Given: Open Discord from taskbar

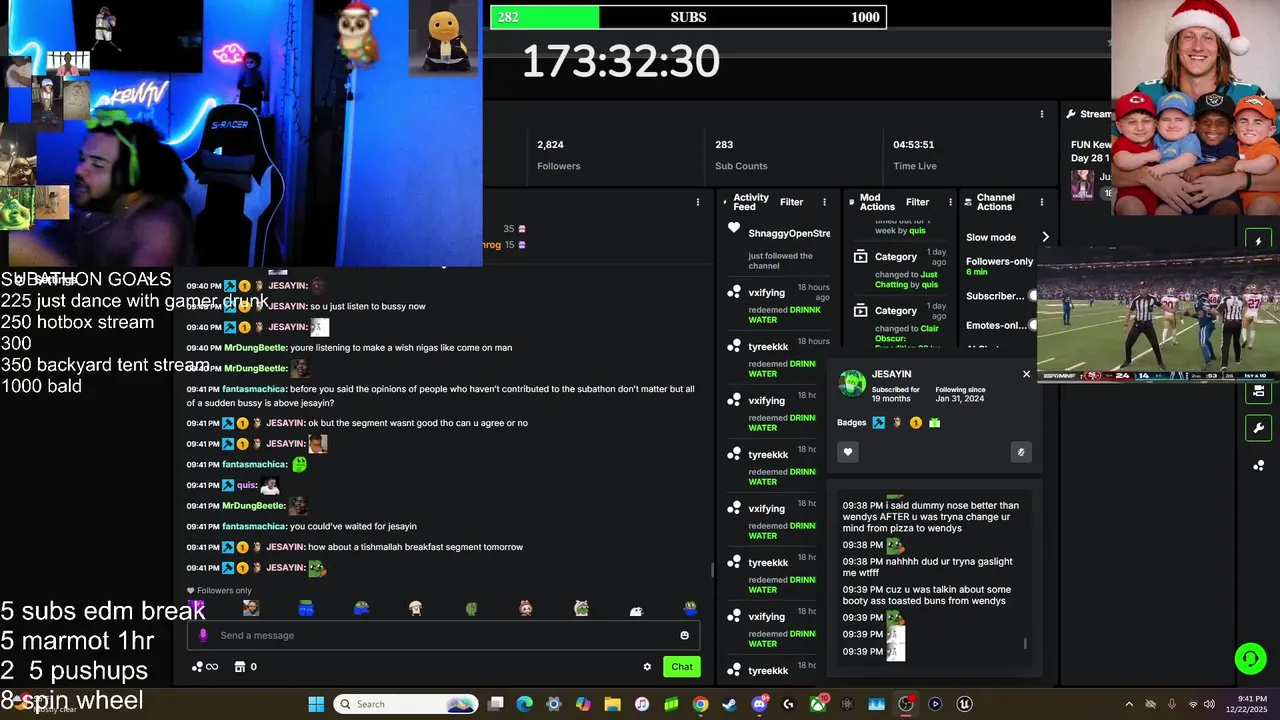Looking at the screenshot, I should coord(759,704).
